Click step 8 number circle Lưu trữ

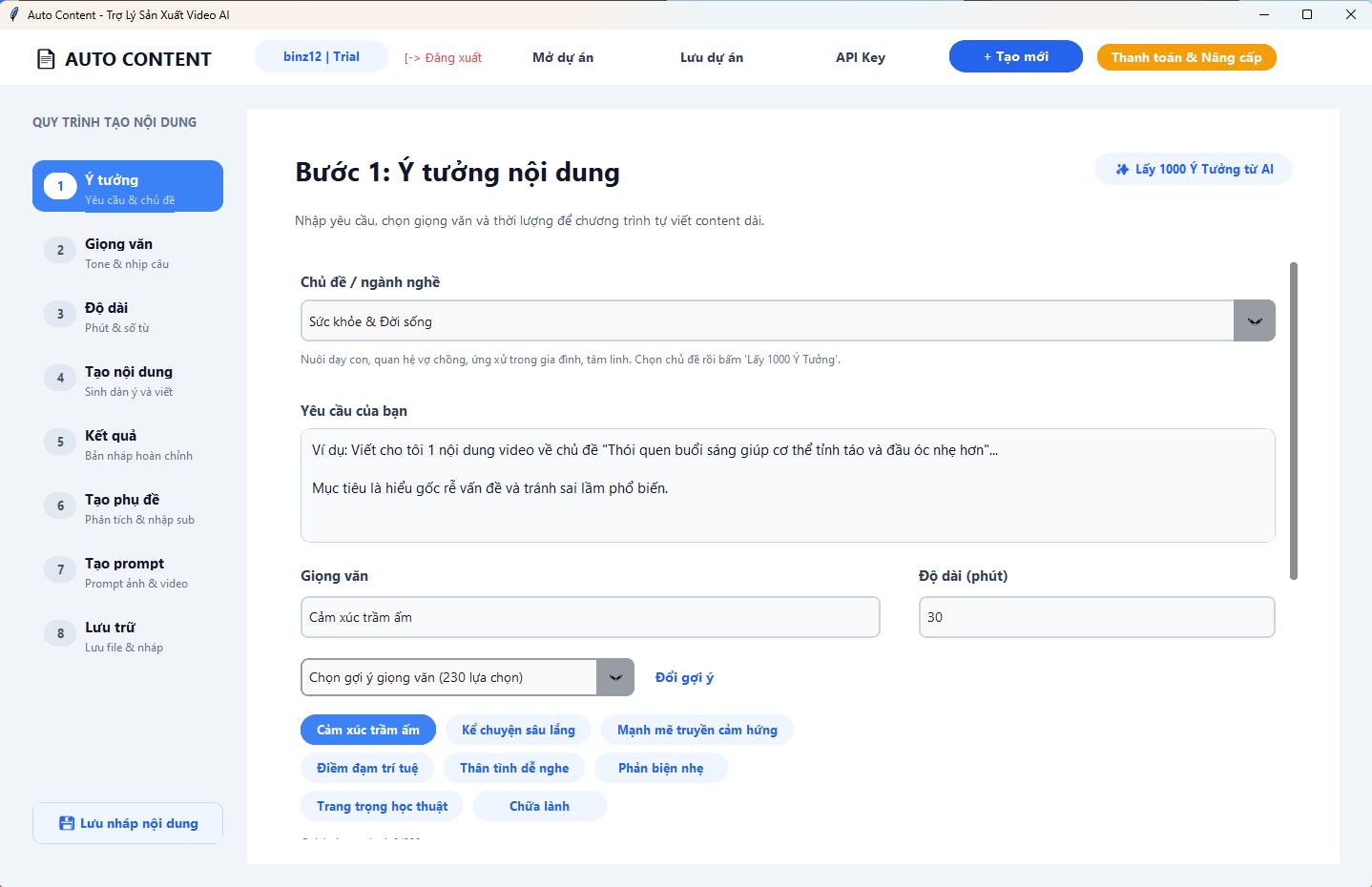pos(60,633)
